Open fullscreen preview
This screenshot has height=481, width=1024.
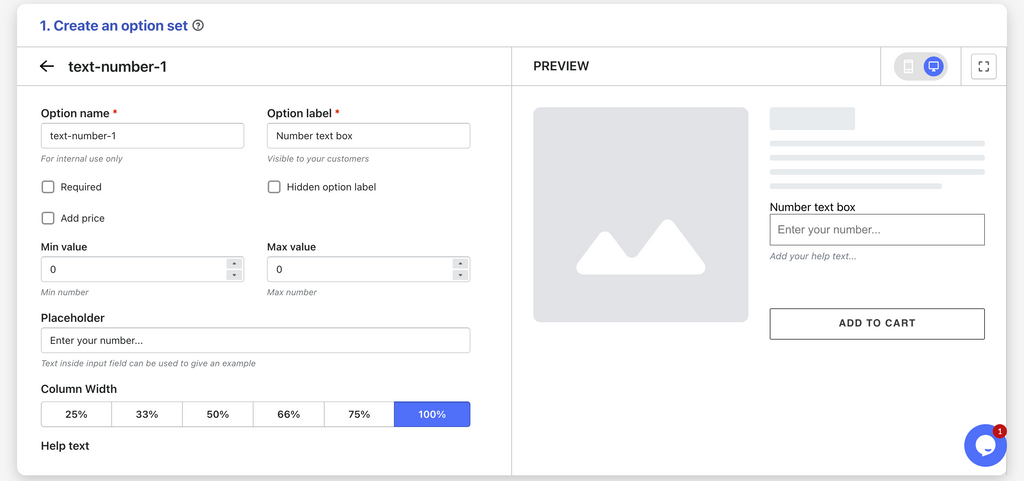[x=984, y=67]
